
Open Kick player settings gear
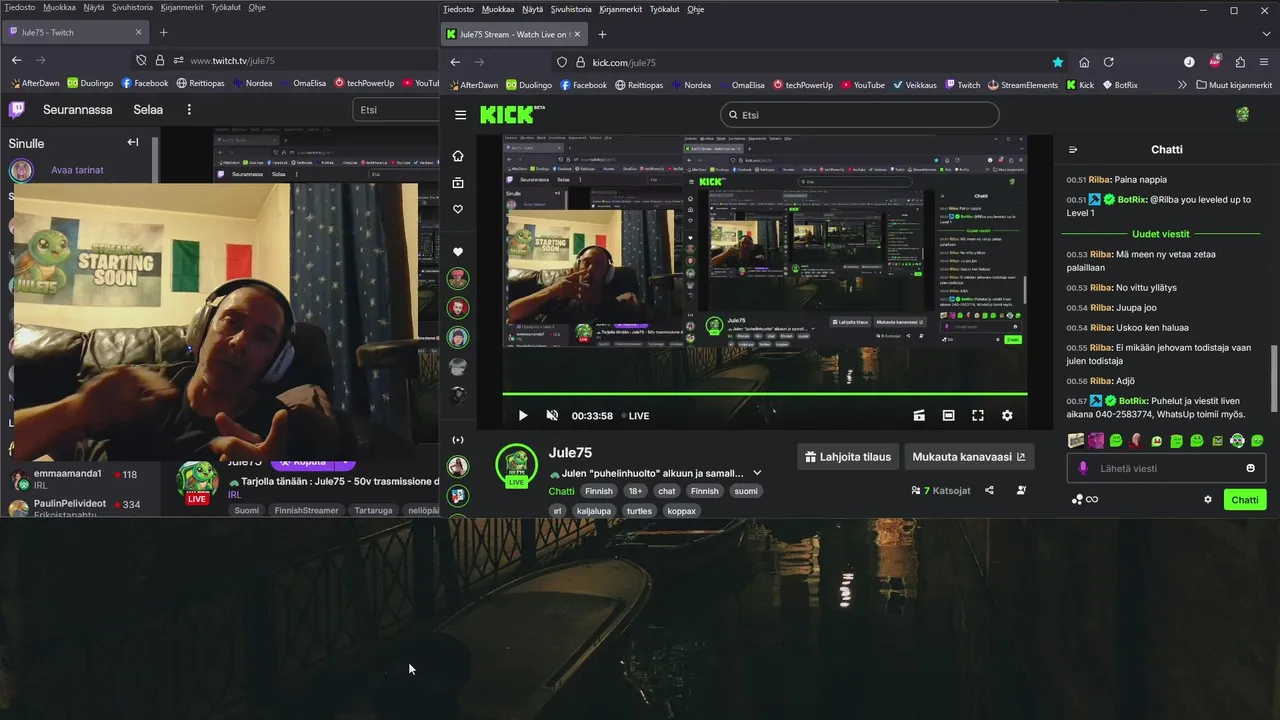pos(1007,416)
